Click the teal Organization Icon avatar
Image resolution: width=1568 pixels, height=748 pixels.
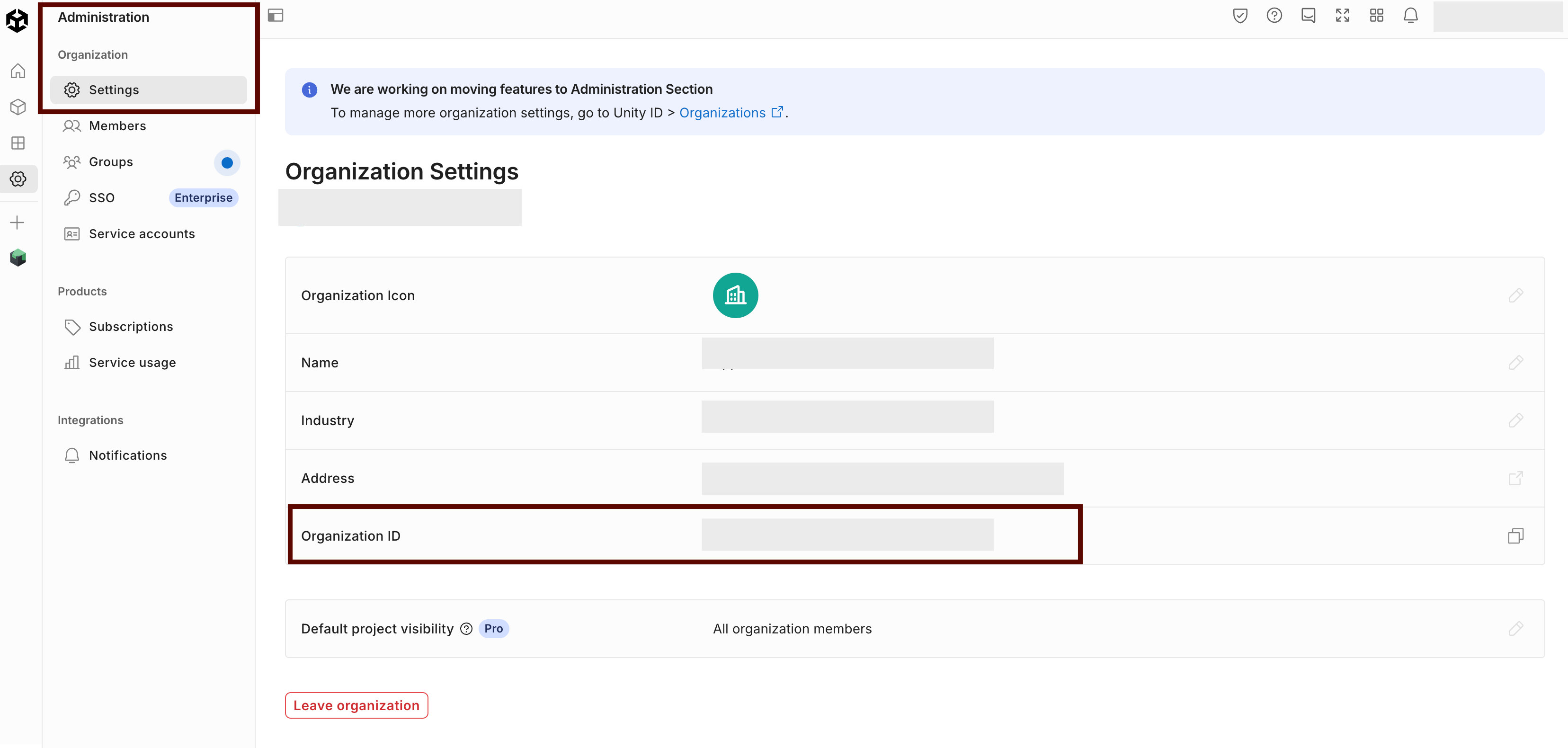pyautogui.click(x=735, y=295)
